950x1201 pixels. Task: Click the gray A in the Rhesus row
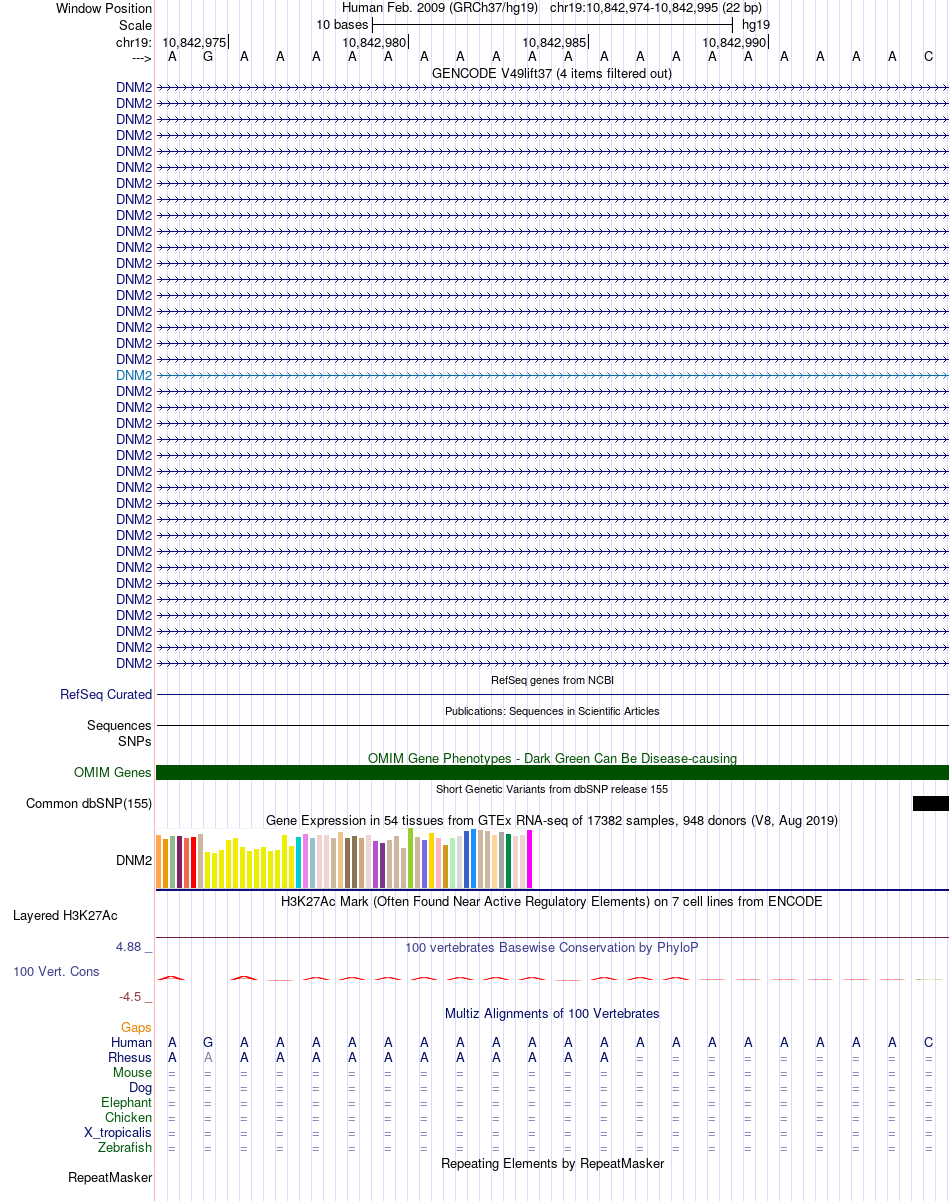pos(208,1057)
